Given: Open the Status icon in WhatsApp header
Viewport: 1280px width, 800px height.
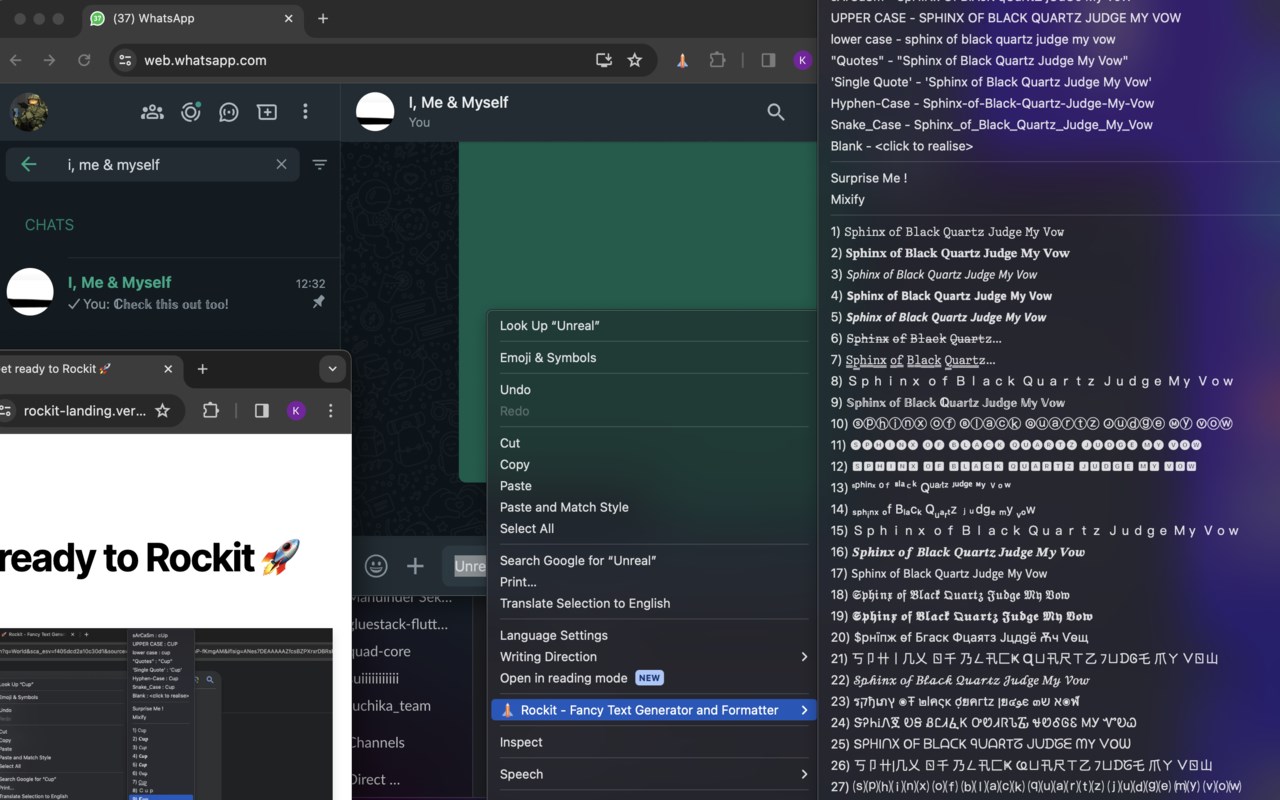Looking at the screenshot, I should pyautogui.click(x=191, y=112).
